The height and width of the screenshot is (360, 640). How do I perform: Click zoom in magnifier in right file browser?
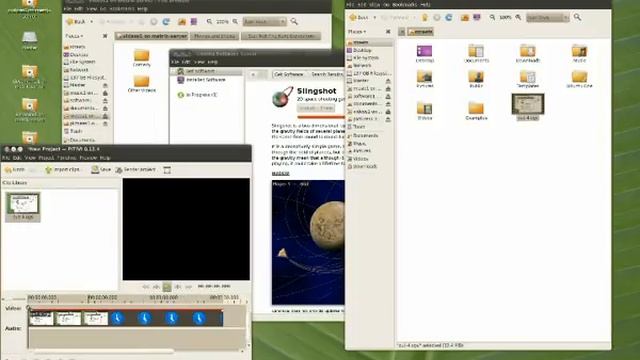tap(518, 18)
